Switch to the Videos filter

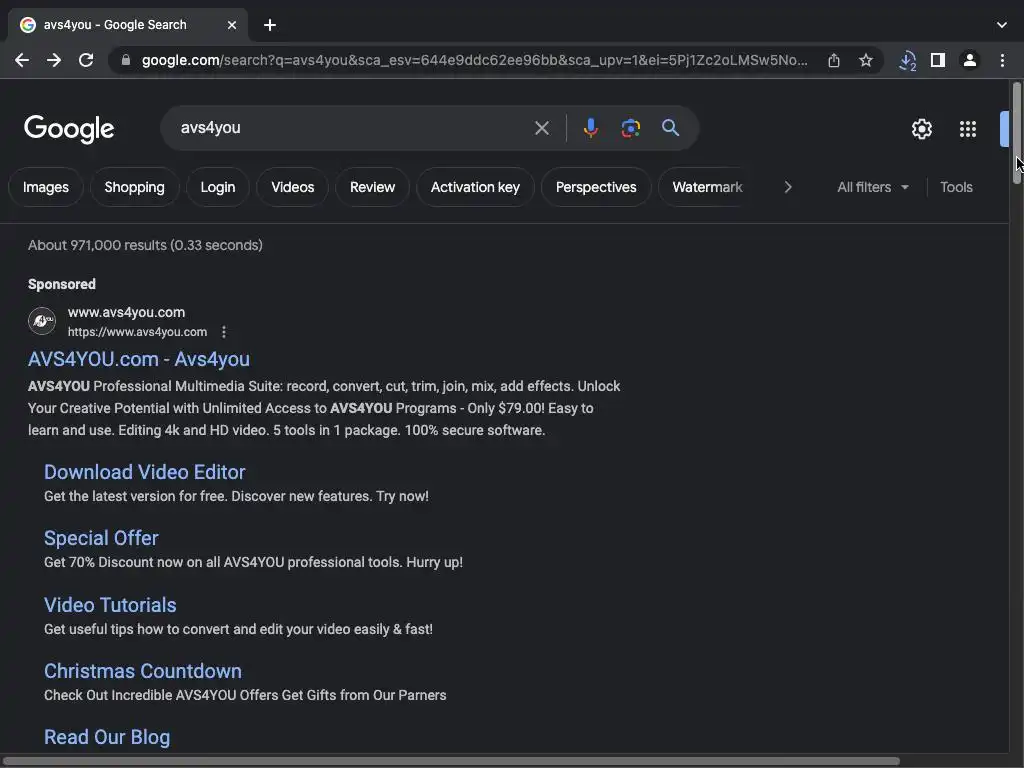click(293, 187)
